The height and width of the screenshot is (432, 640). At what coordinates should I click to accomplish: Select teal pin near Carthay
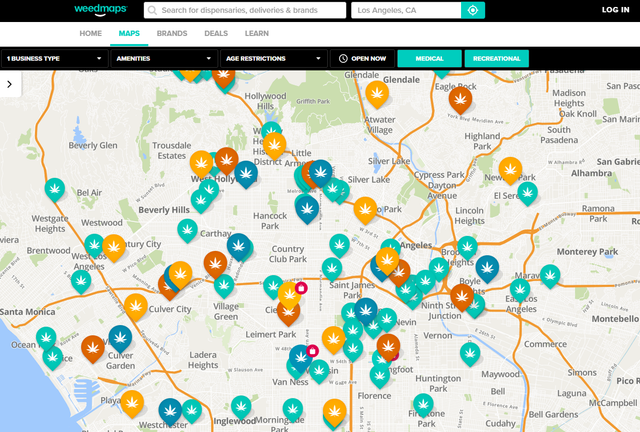coord(187,230)
